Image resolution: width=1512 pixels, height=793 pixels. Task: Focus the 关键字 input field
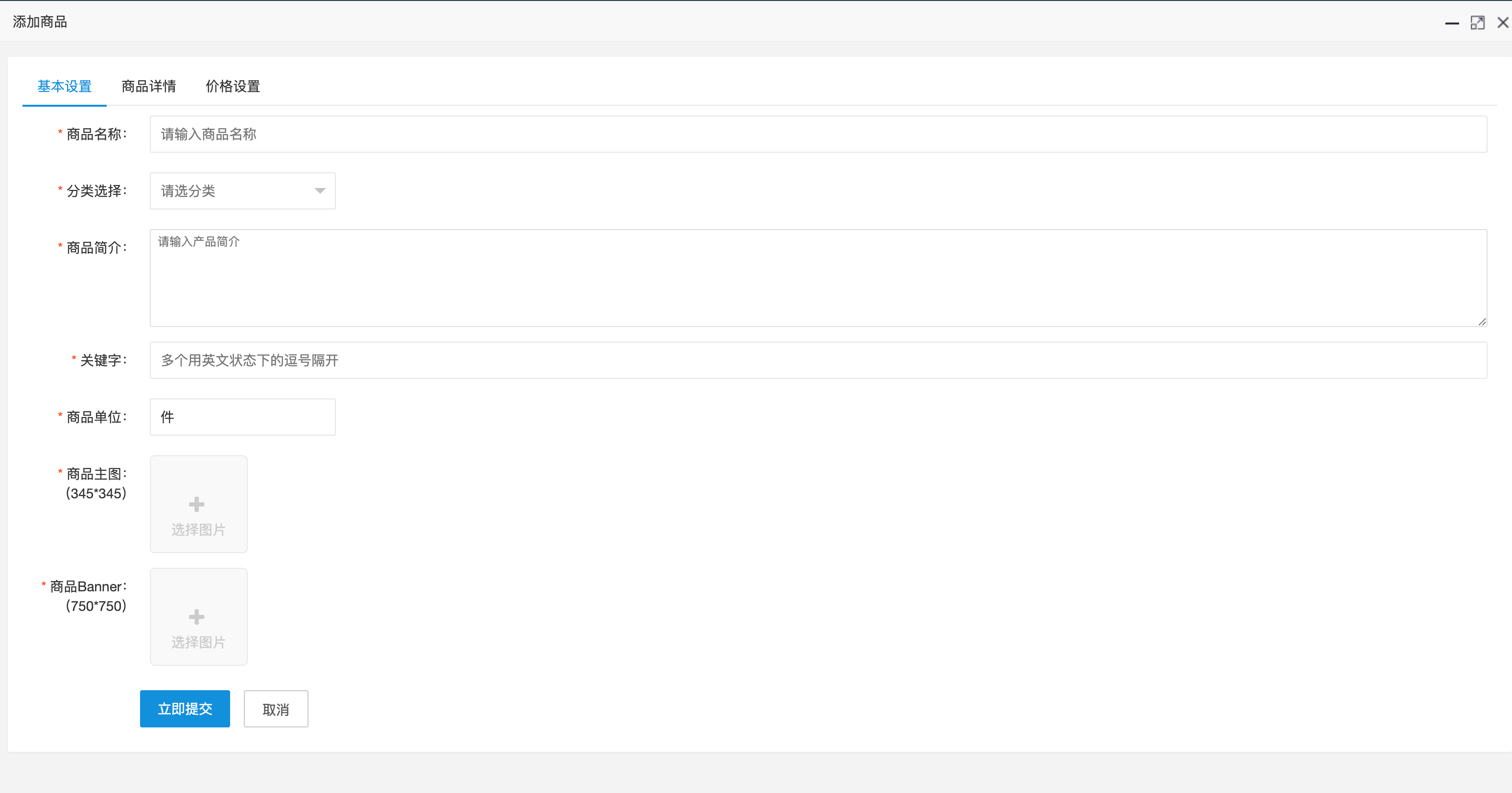(818, 360)
